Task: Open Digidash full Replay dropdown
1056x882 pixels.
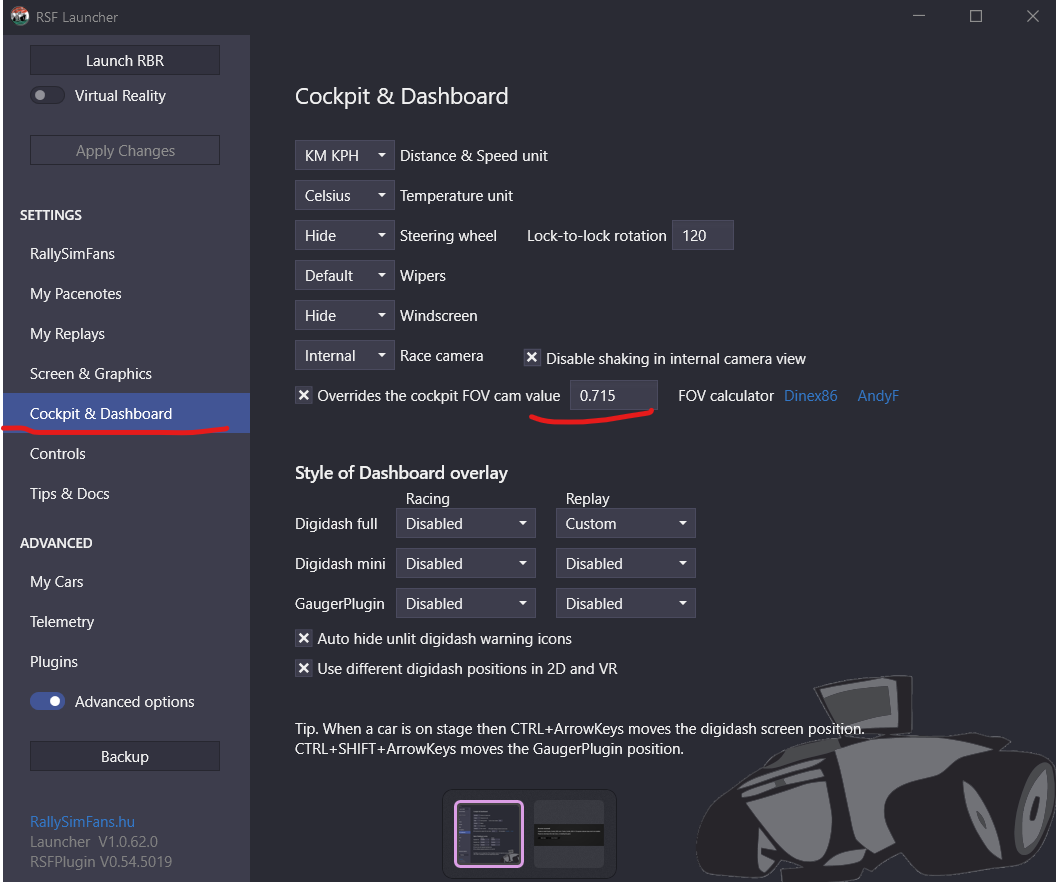Action: tap(625, 524)
